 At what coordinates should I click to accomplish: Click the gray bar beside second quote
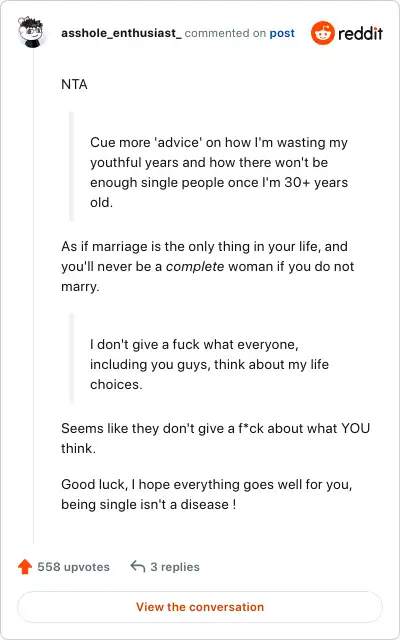(x=71, y=358)
